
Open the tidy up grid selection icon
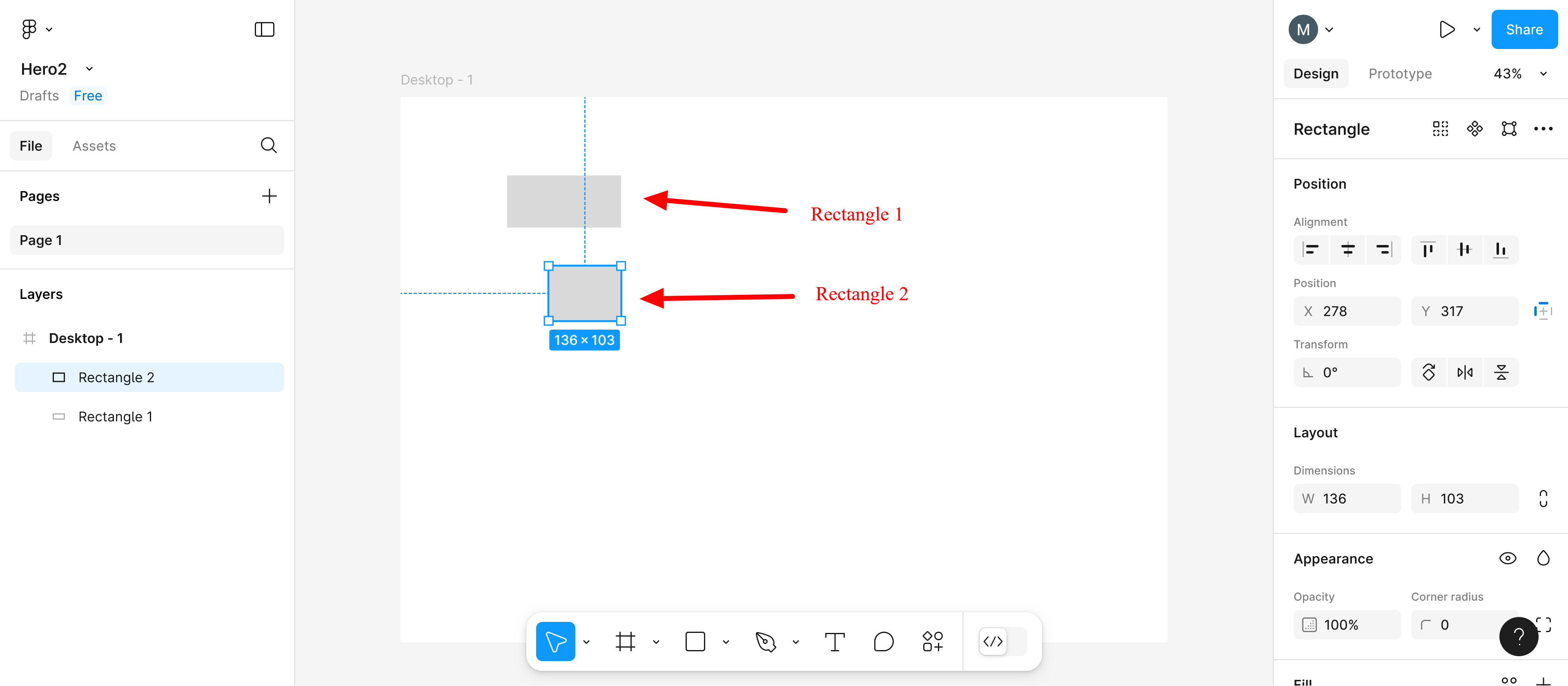coord(1440,129)
